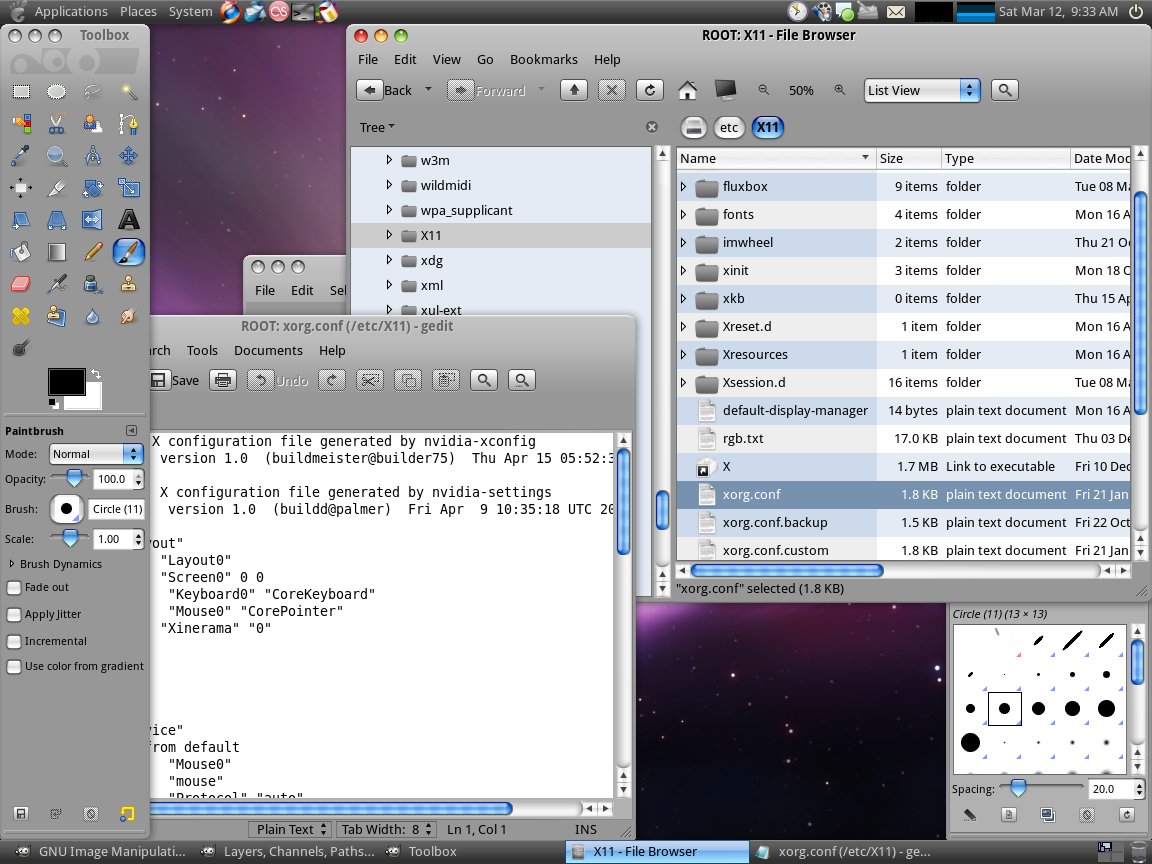Click the Reload button in File Browser
Viewport: 1152px width, 864px height.
click(649, 90)
